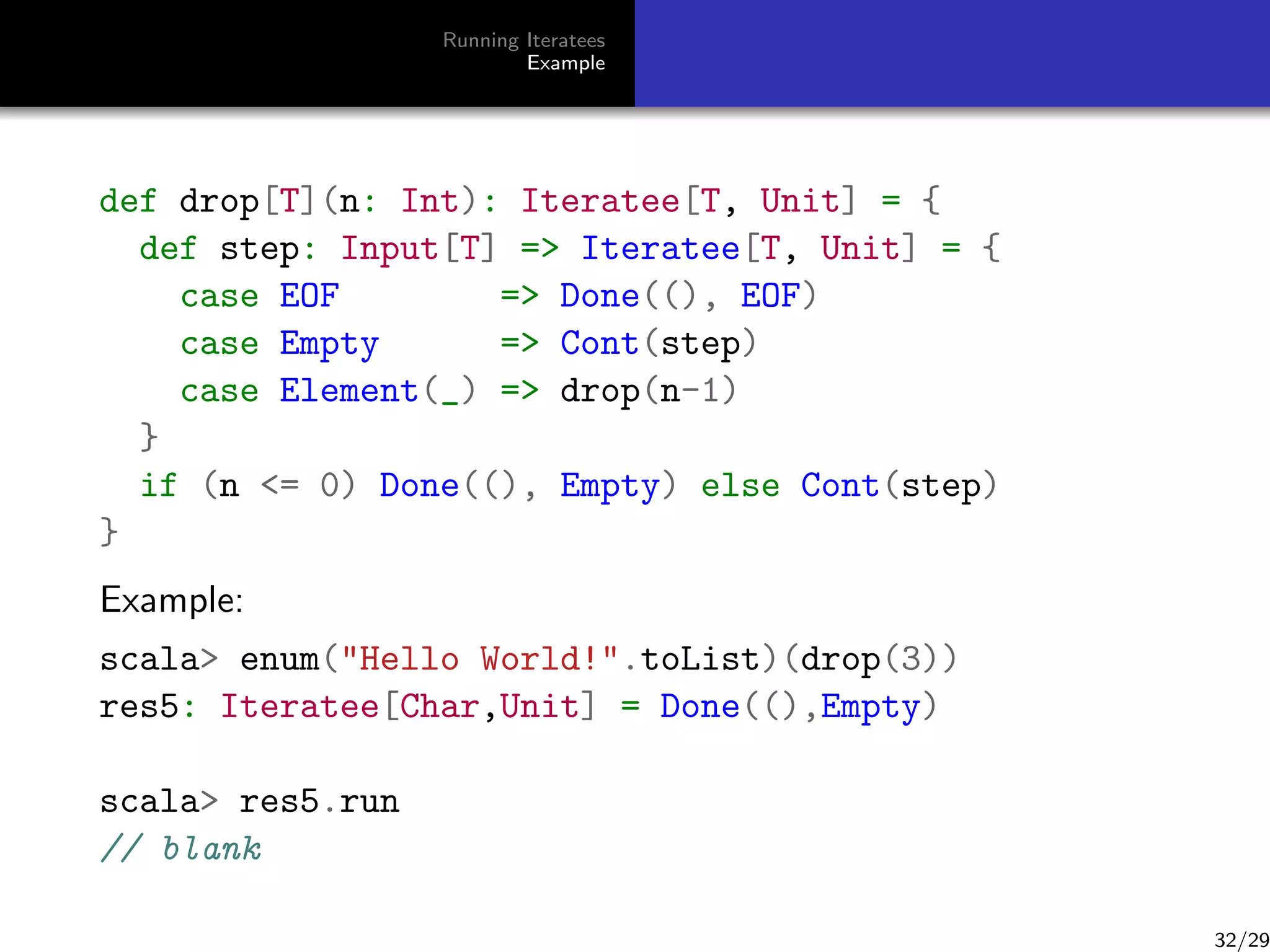
Task: Click the page number 32/29
Action: click(x=1241, y=940)
